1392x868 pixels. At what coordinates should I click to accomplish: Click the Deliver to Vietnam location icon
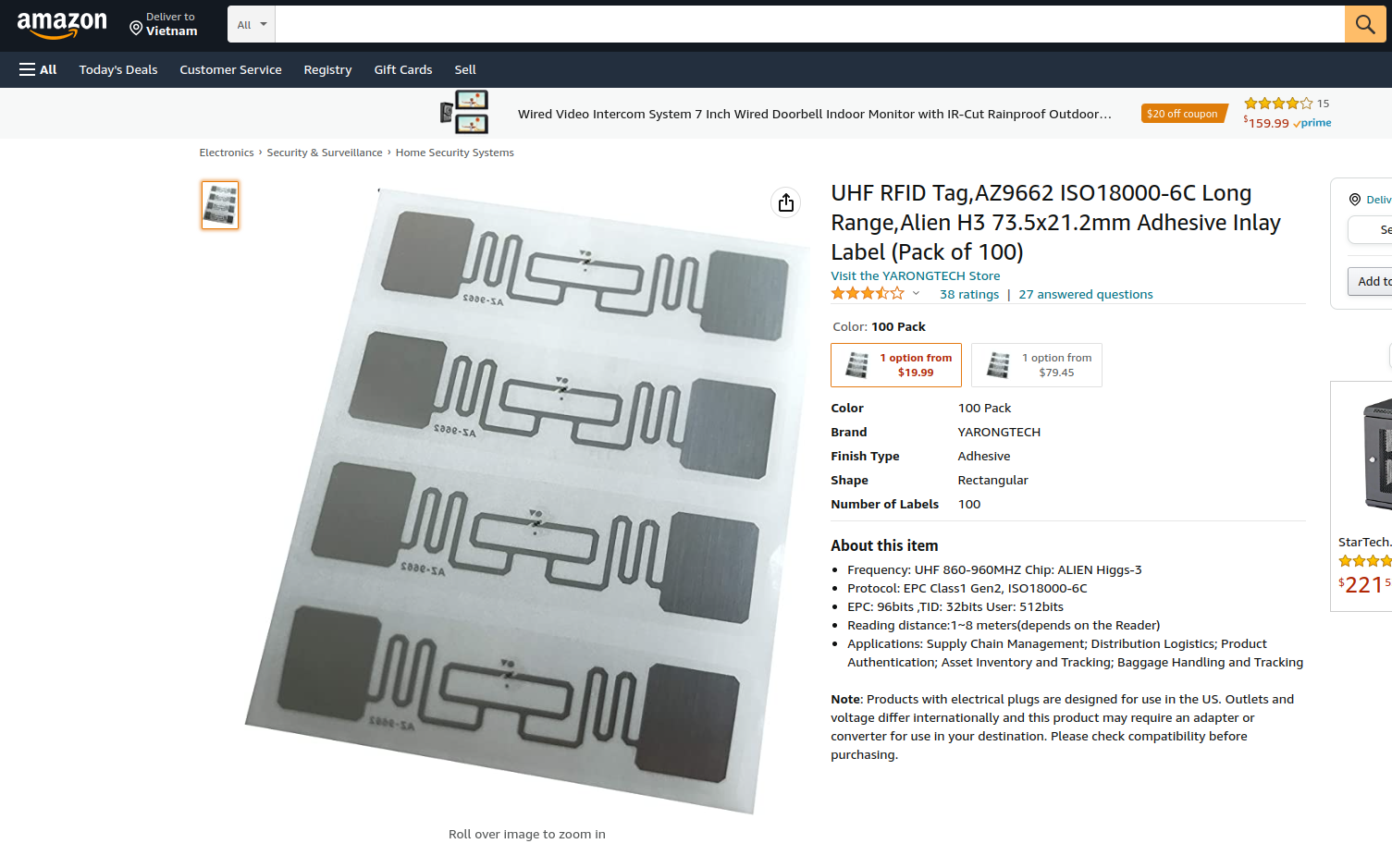(x=136, y=29)
